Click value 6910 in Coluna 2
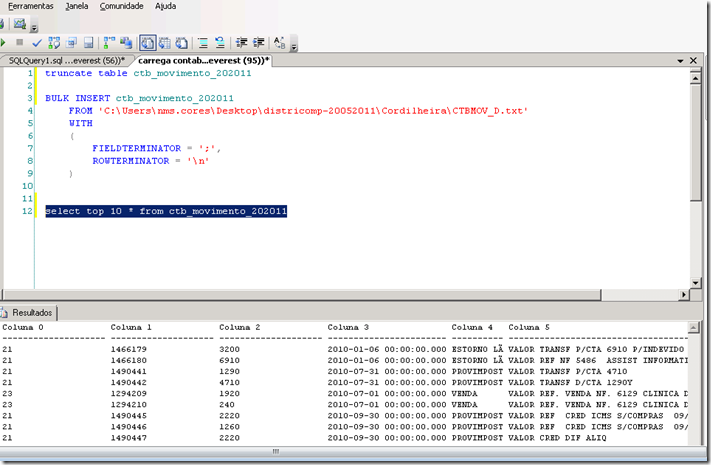 [229, 361]
